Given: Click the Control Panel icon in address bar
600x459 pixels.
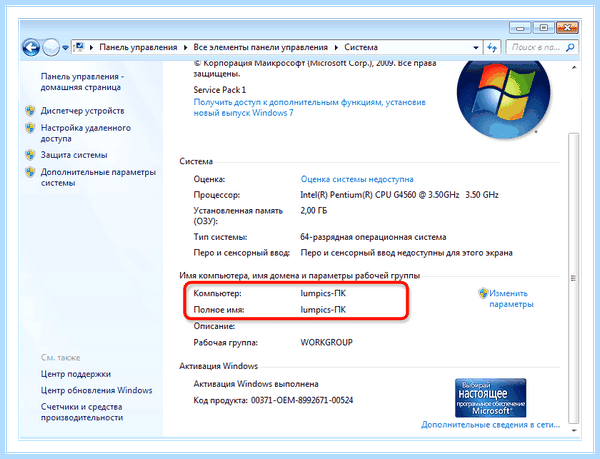Looking at the screenshot, I should (x=79, y=47).
